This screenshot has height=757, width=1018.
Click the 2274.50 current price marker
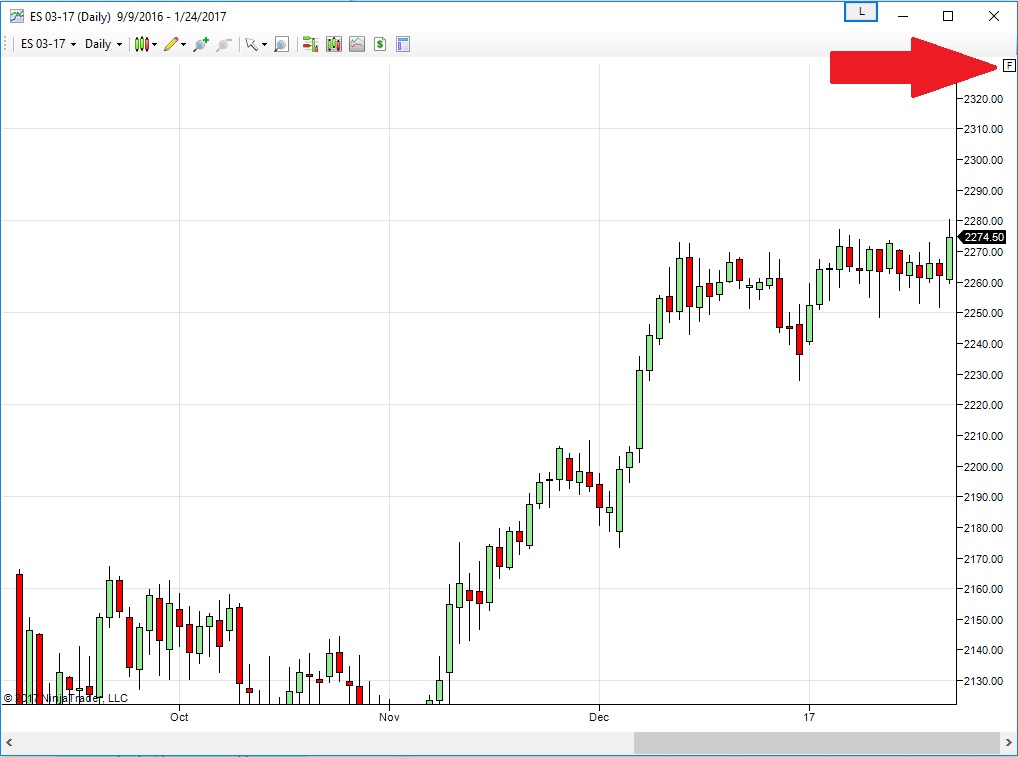983,237
